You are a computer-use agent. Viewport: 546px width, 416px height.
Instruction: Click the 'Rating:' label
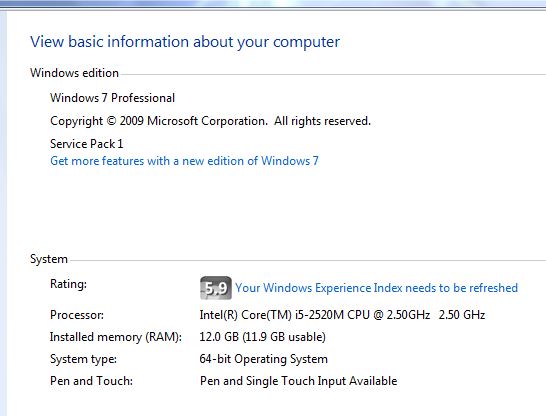click(x=68, y=284)
